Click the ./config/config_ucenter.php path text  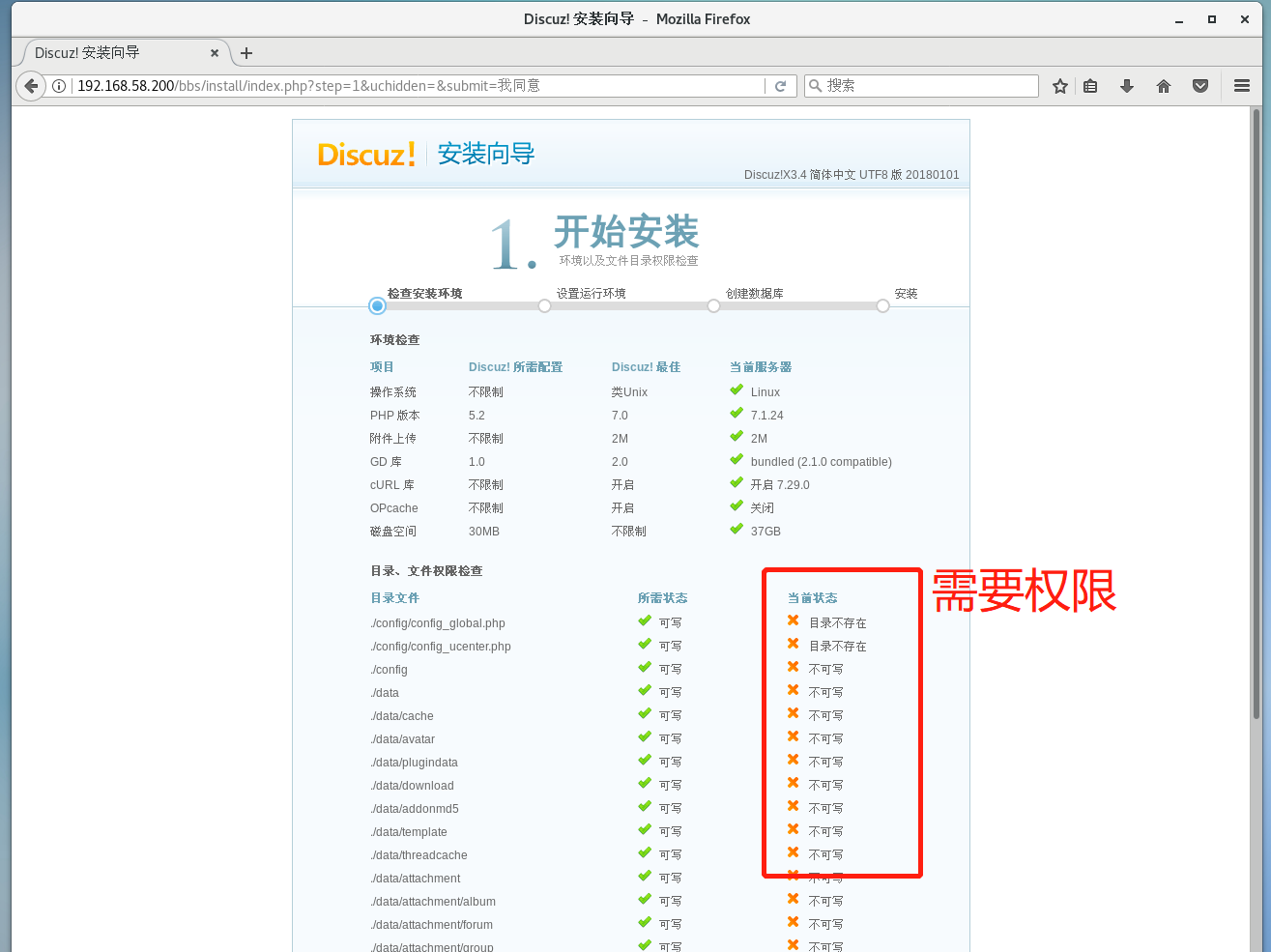441,647
